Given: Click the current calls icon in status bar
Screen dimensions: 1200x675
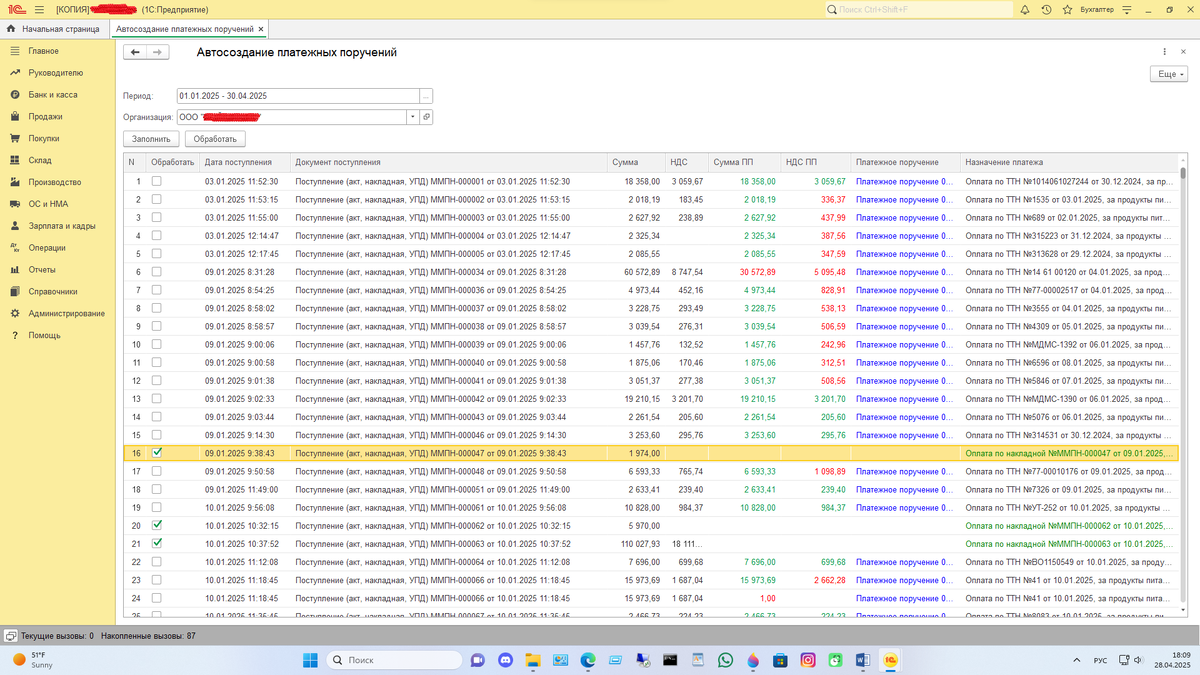Looking at the screenshot, I should pos(10,635).
